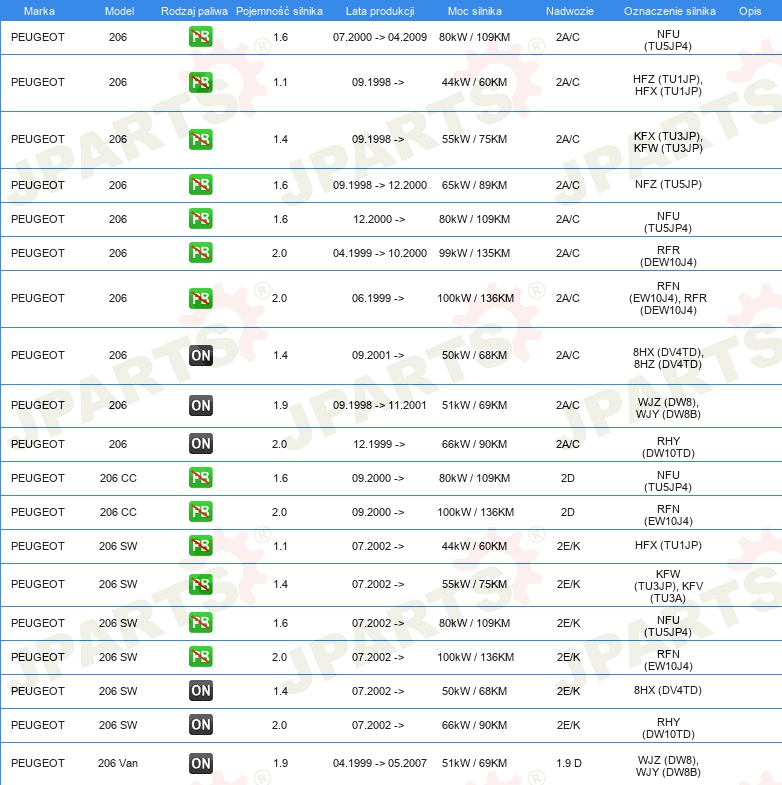Click diesel ON icon for 8HX, 8HZ engine row
This screenshot has width=782, height=785.
tap(200, 355)
